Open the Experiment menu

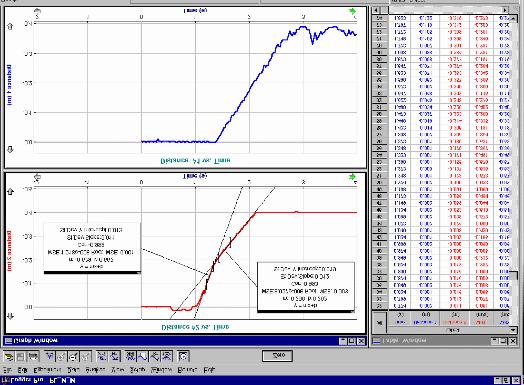(x=47, y=370)
